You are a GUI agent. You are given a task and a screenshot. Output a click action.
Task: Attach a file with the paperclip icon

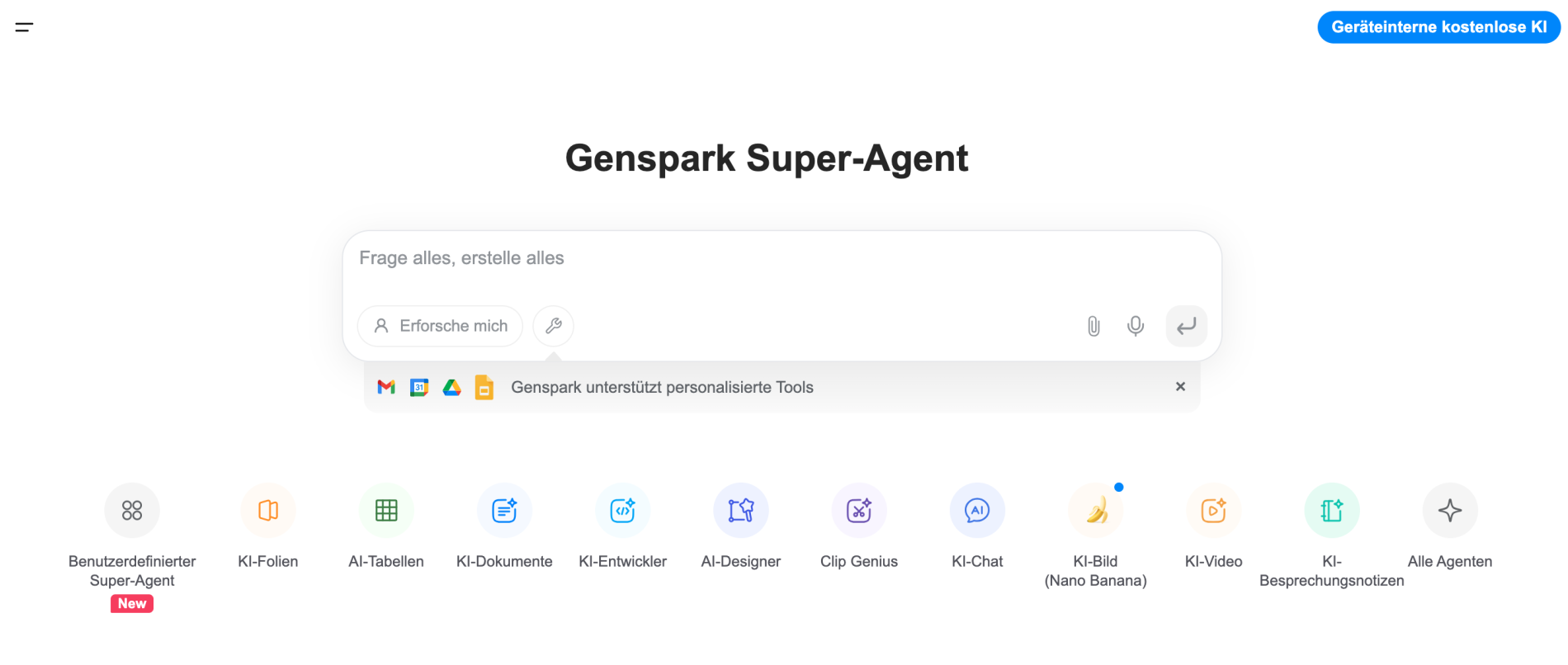pos(1093,326)
